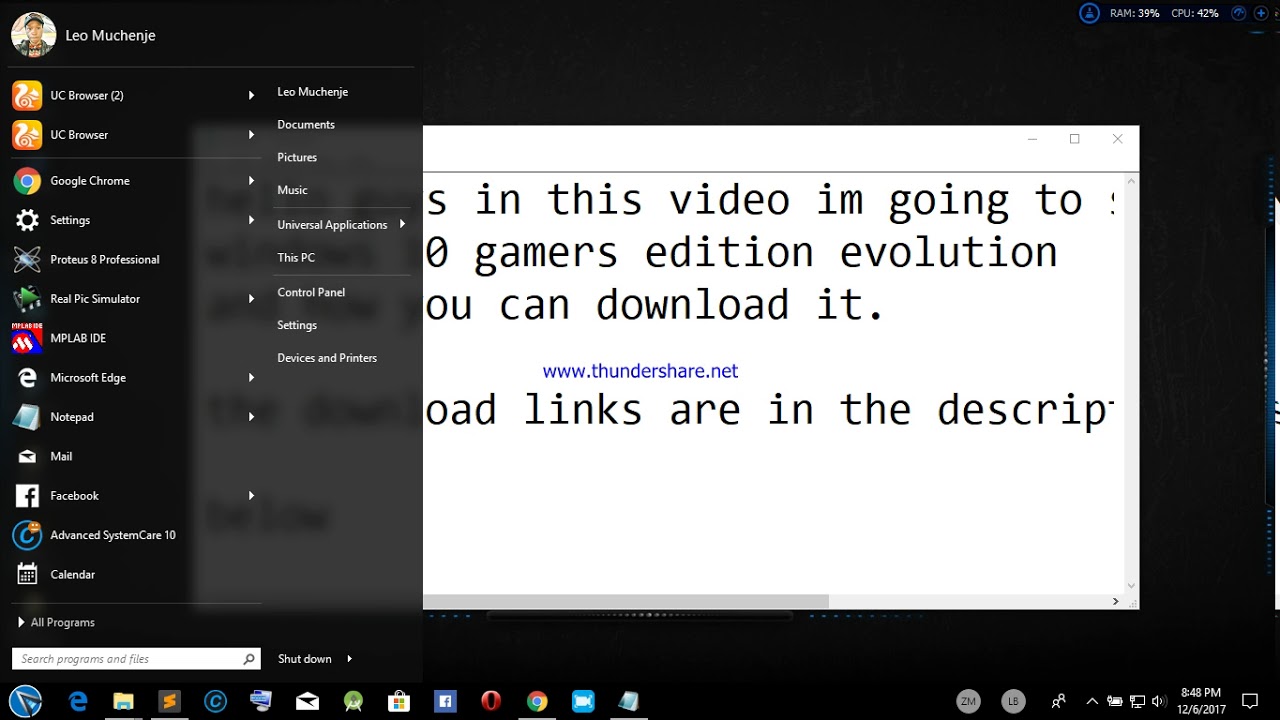Click the search magnifier icon
This screenshot has width=1280, height=720.
click(x=249, y=659)
